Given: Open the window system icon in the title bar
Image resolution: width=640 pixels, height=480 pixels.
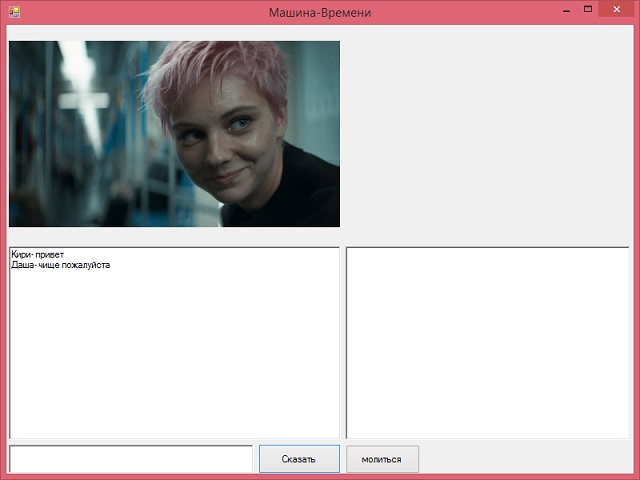Looking at the screenshot, I should (14, 12).
